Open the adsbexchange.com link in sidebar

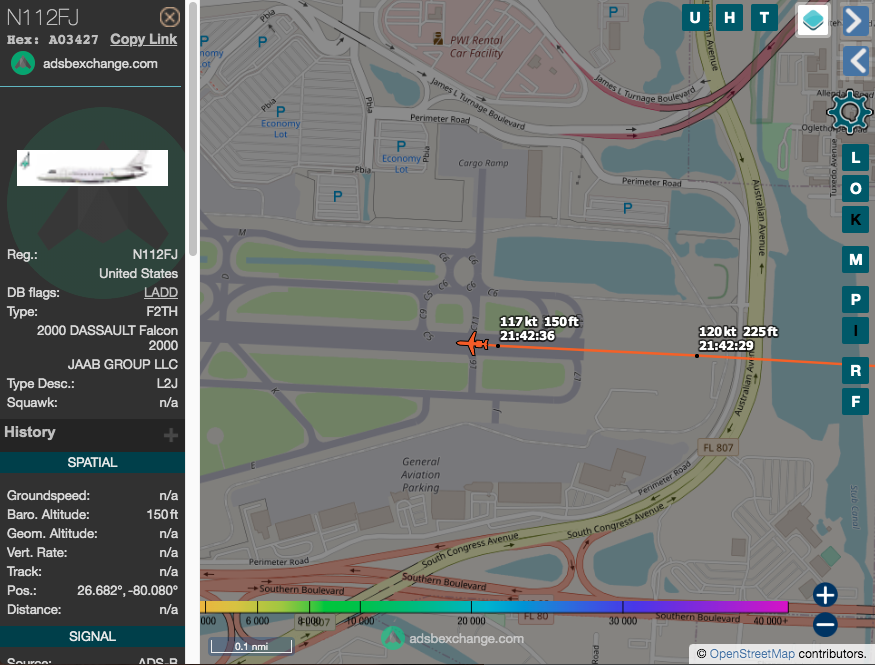pos(100,64)
